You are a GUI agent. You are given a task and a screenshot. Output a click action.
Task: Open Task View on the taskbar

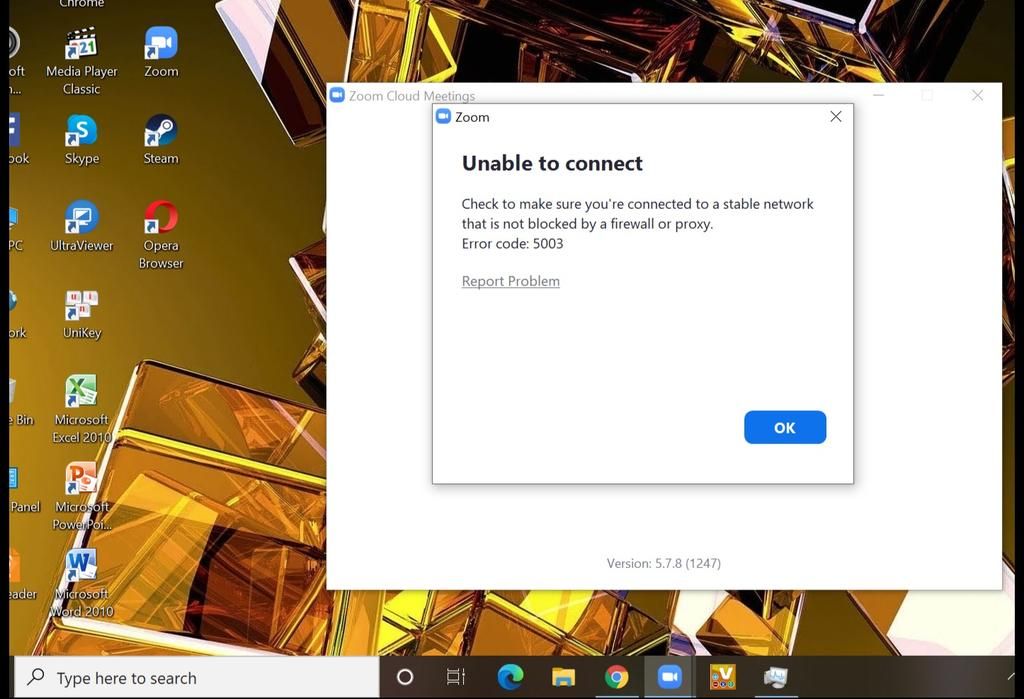(x=456, y=677)
